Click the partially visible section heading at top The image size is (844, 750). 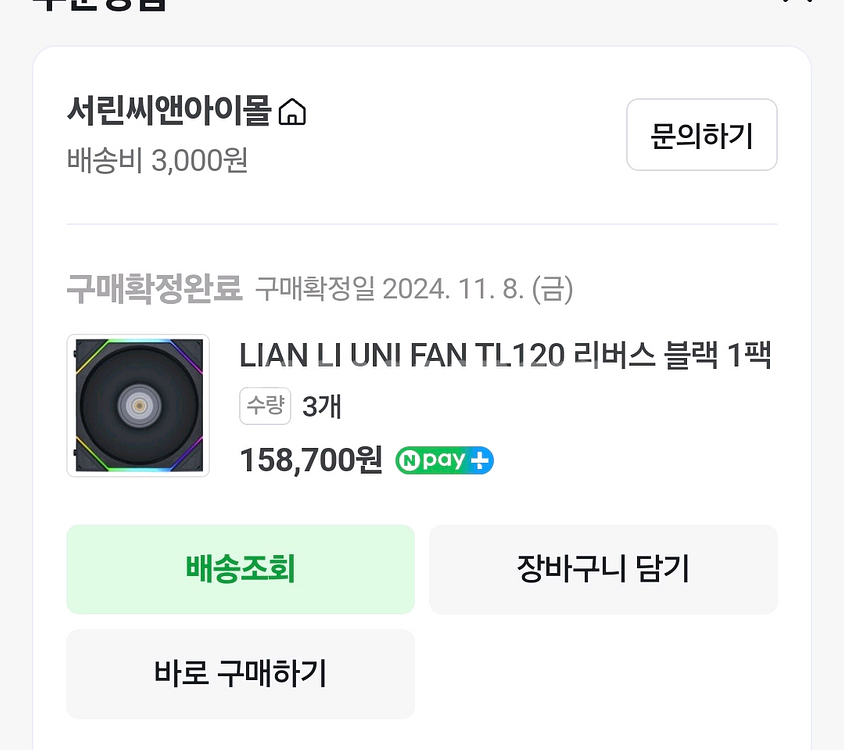coord(100,4)
